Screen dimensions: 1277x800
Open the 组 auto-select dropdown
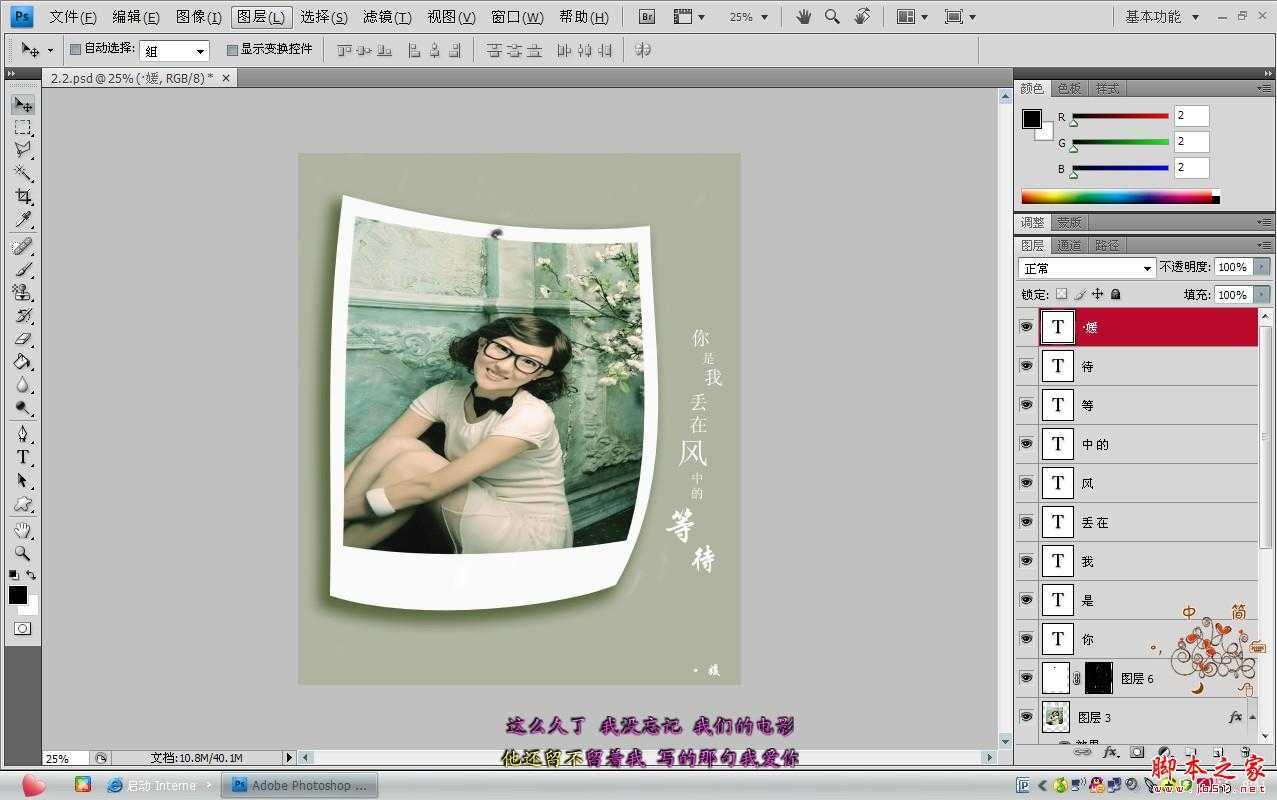coord(174,51)
